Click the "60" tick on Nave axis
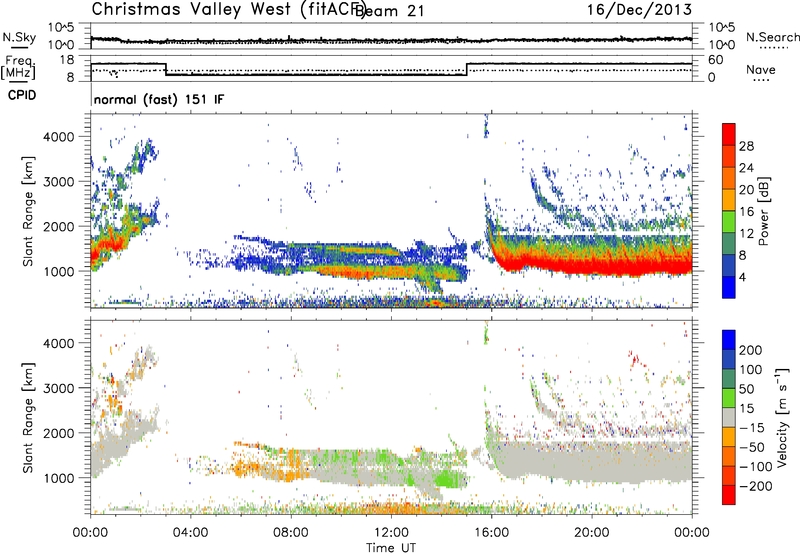800x554 pixels. pyautogui.click(x=716, y=60)
